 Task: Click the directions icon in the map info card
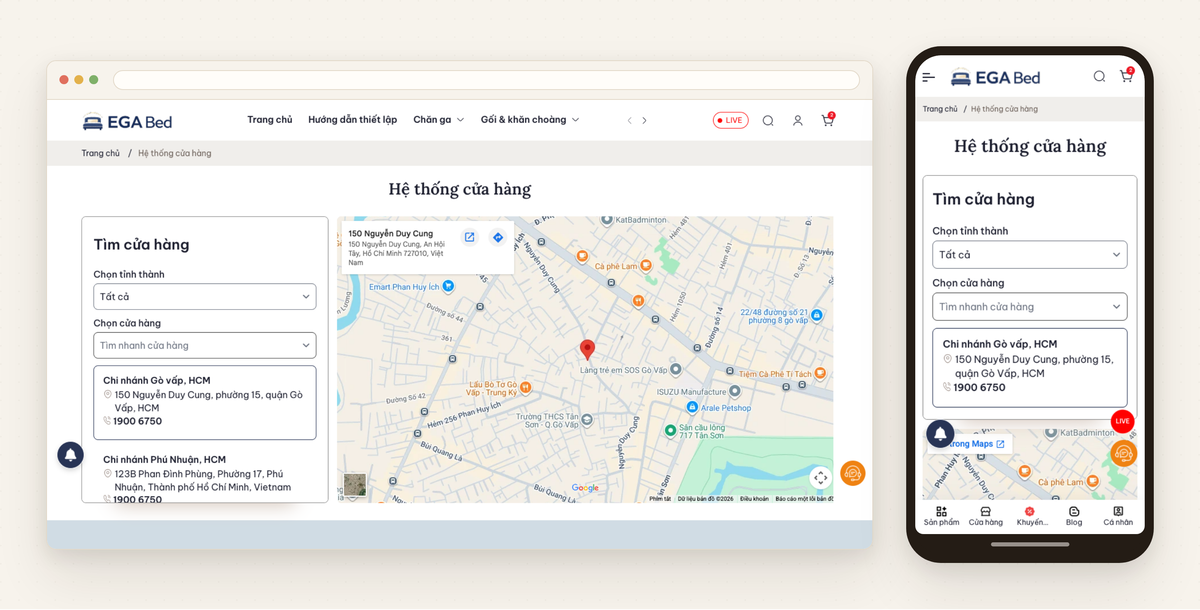[497, 237]
